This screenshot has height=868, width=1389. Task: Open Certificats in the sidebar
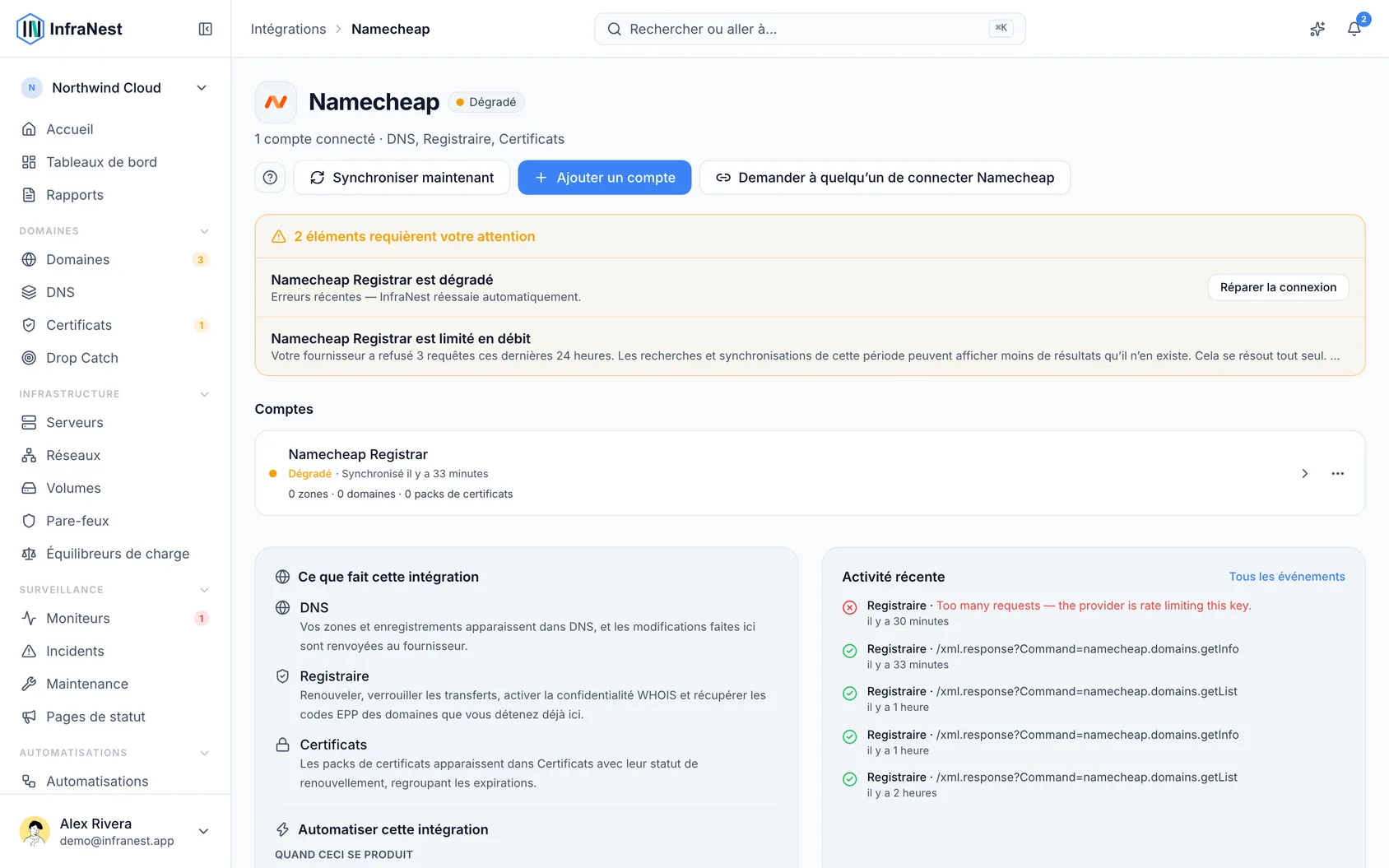[x=115, y=325]
